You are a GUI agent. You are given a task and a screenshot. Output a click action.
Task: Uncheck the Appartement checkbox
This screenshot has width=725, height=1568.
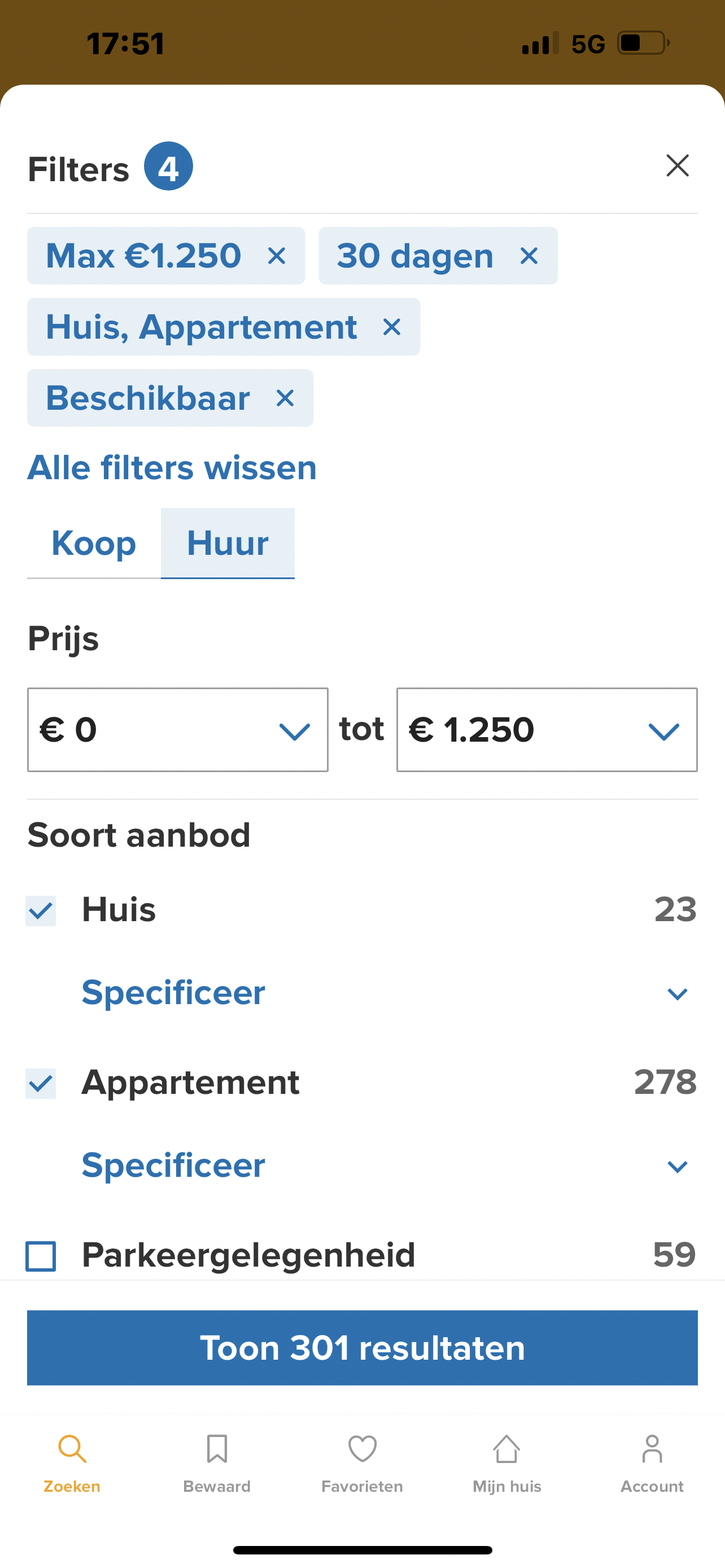coord(41,1084)
